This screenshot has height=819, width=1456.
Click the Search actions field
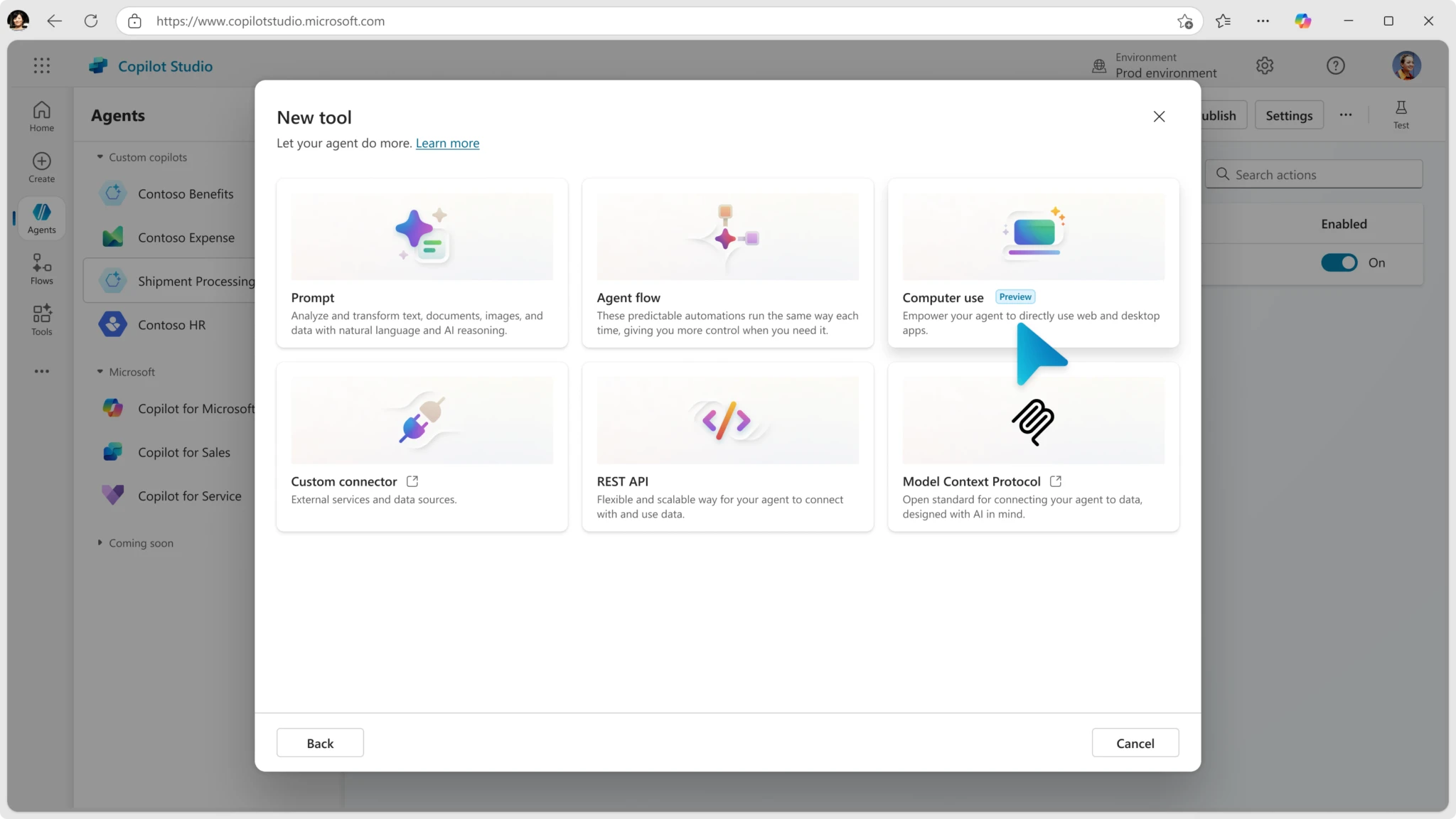click(1313, 174)
